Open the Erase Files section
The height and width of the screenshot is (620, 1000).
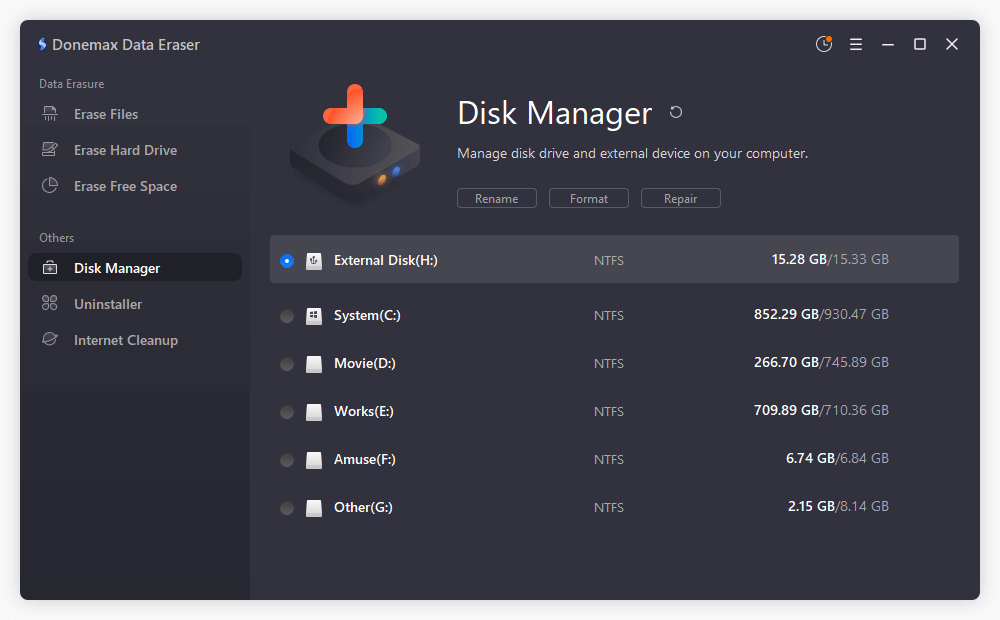(135, 114)
